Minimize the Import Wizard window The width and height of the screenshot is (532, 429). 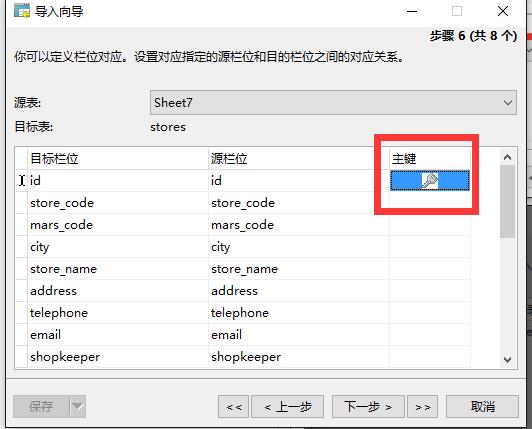(412, 11)
